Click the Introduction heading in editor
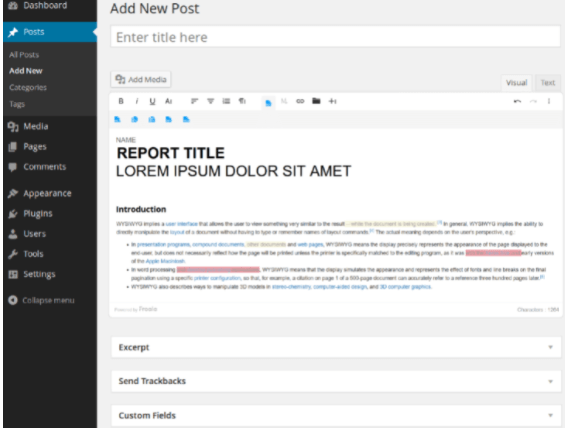The width and height of the screenshot is (565, 428). pyautogui.click(x=141, y=209)
